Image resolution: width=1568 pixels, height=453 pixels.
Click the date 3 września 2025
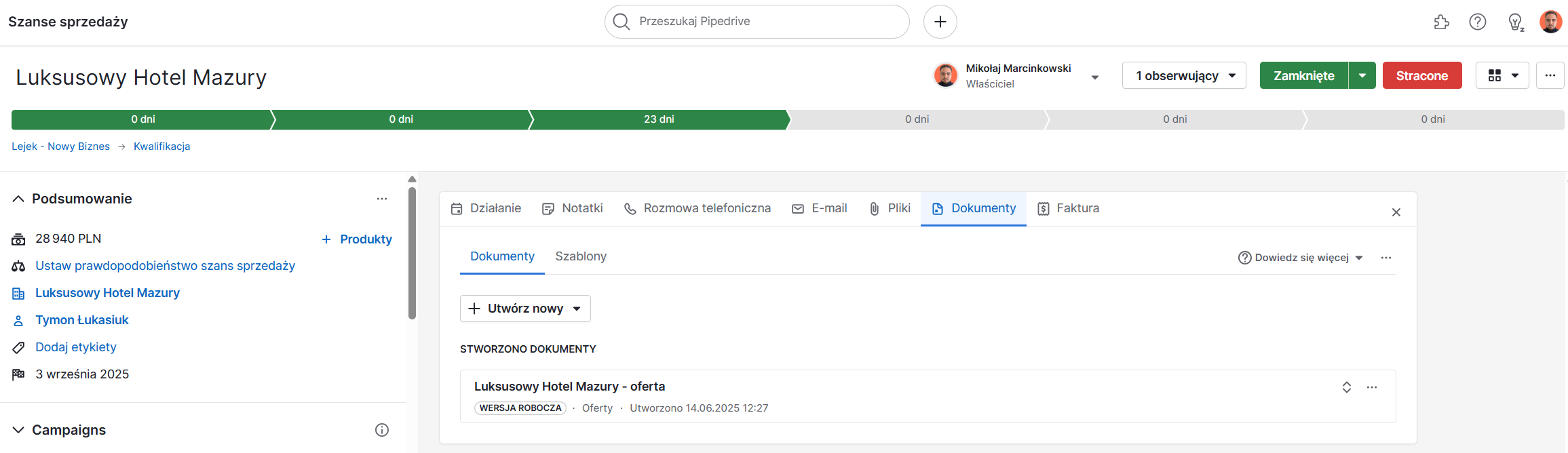pyautogui.click(x=82, y=374)
